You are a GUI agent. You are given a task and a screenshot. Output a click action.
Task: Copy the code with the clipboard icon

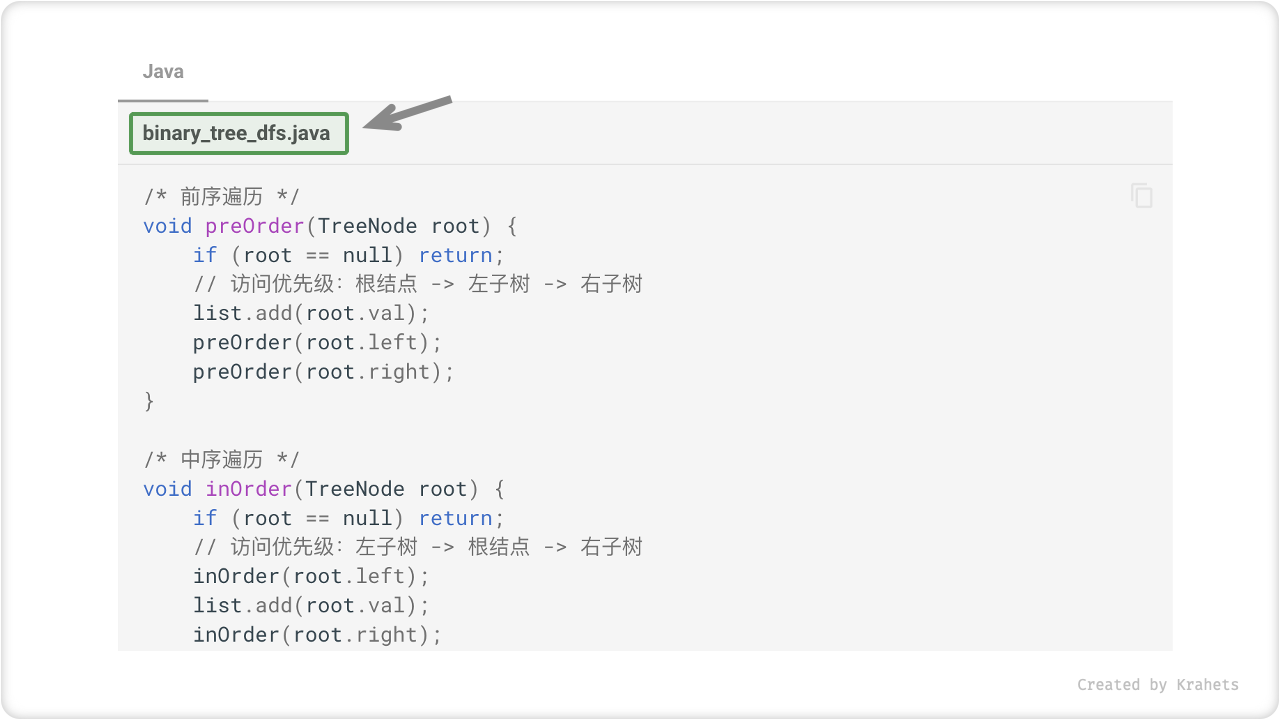pos(1141,195)
